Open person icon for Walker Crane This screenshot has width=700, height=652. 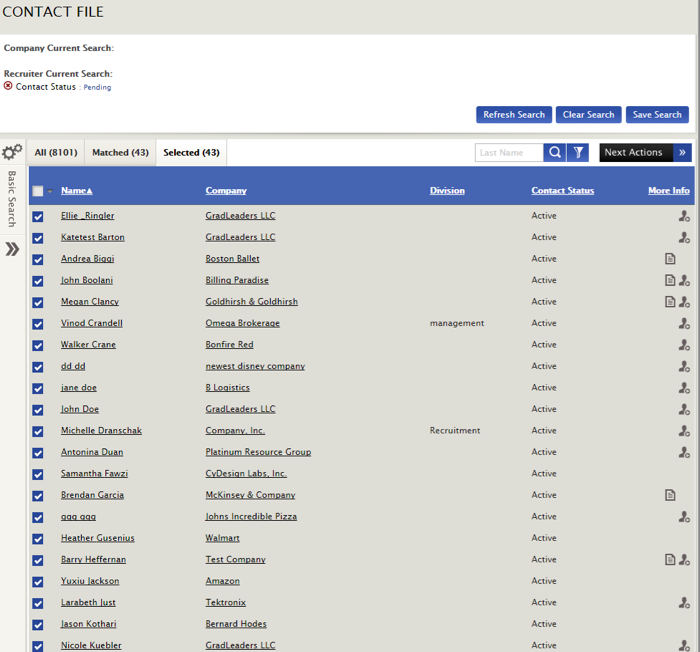click(684, 344)
